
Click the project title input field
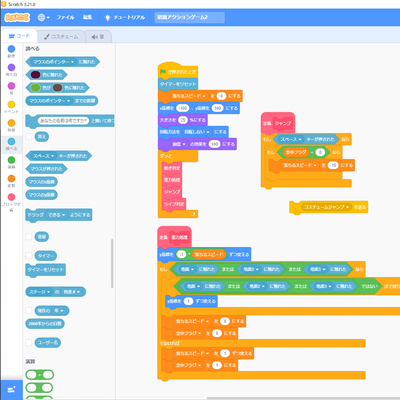189,17
